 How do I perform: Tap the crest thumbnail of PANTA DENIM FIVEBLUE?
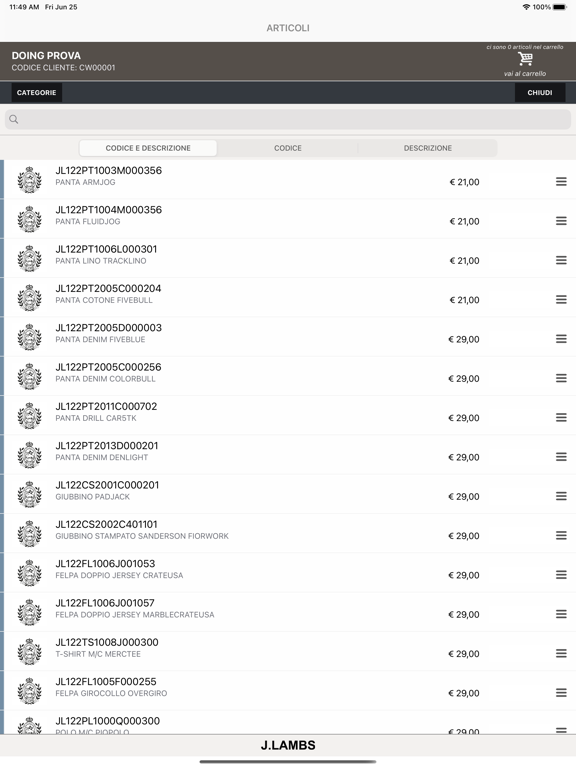point(29,337)
